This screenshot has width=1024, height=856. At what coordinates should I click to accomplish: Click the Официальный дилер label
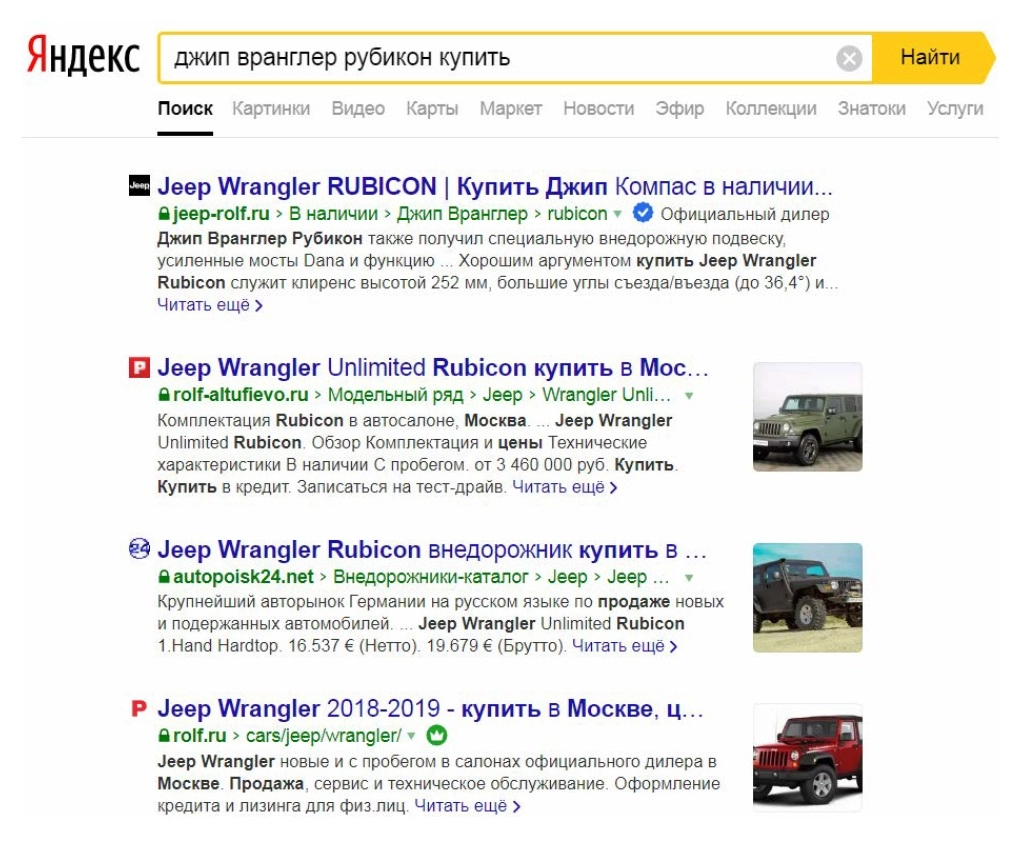744,214
